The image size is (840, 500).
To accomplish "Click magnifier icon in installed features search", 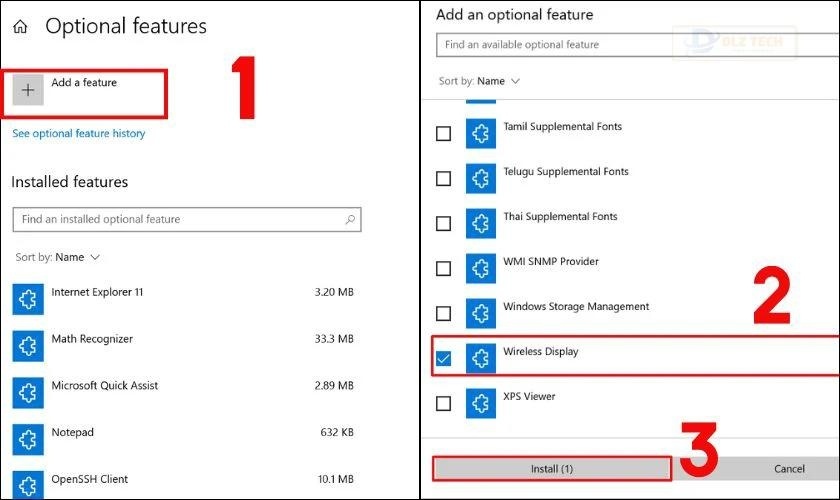I will pos(350,220).
